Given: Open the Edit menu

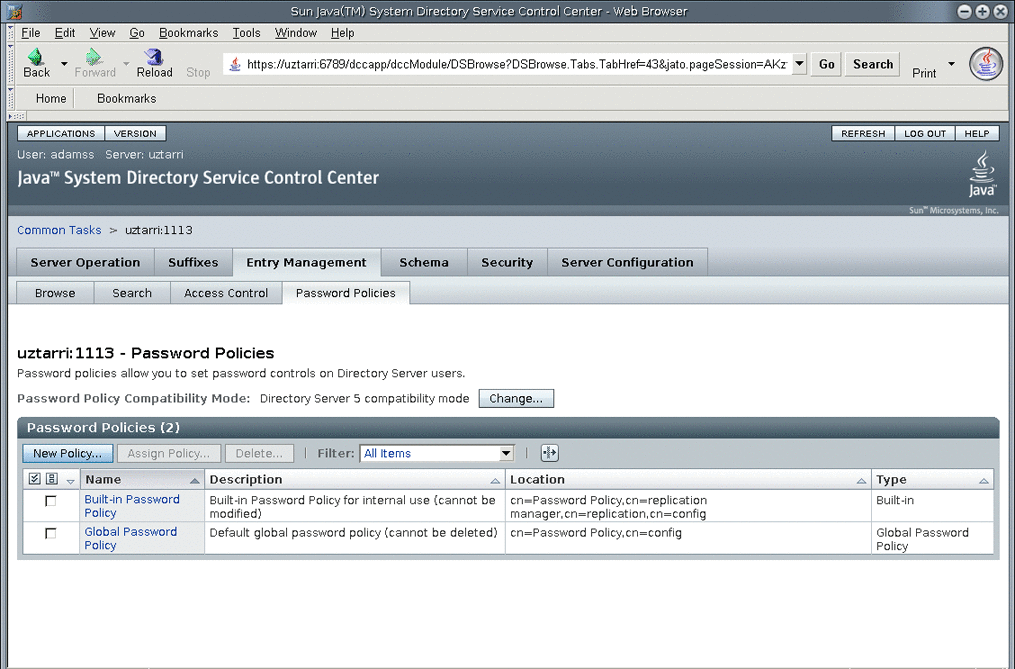Looking at the screenshot, I should point(65,32).
